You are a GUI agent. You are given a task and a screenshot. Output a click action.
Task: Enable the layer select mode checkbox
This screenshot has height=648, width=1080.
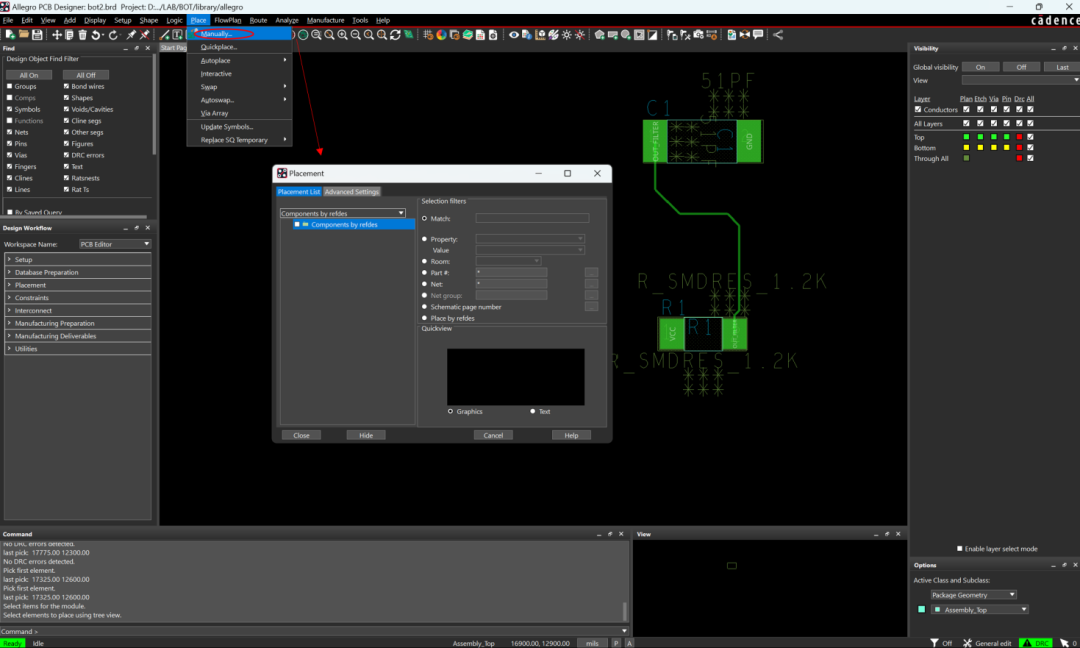959,548
